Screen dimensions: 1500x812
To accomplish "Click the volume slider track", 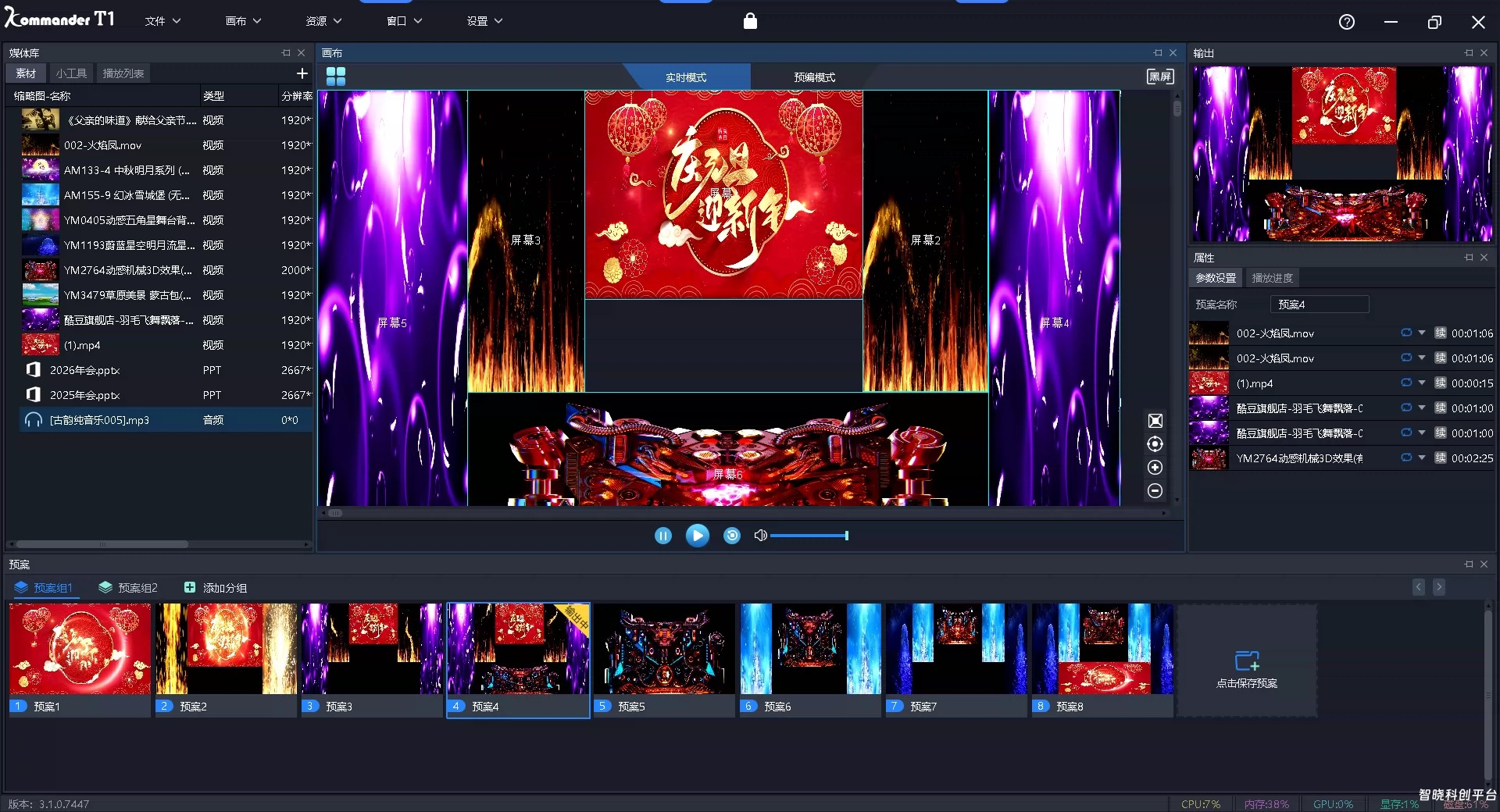I will click(808, 536).
